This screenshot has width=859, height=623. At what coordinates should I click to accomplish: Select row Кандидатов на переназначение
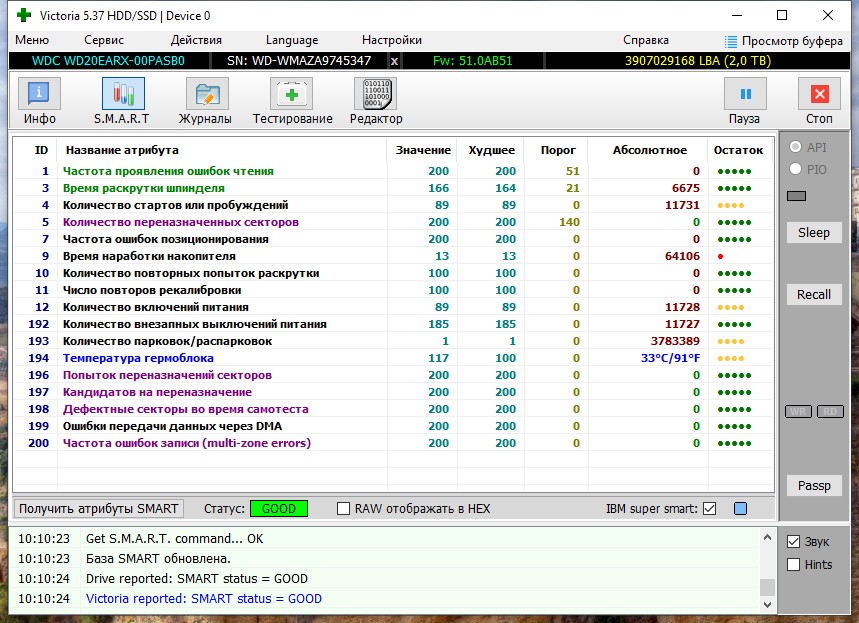[x=393, y=392]
